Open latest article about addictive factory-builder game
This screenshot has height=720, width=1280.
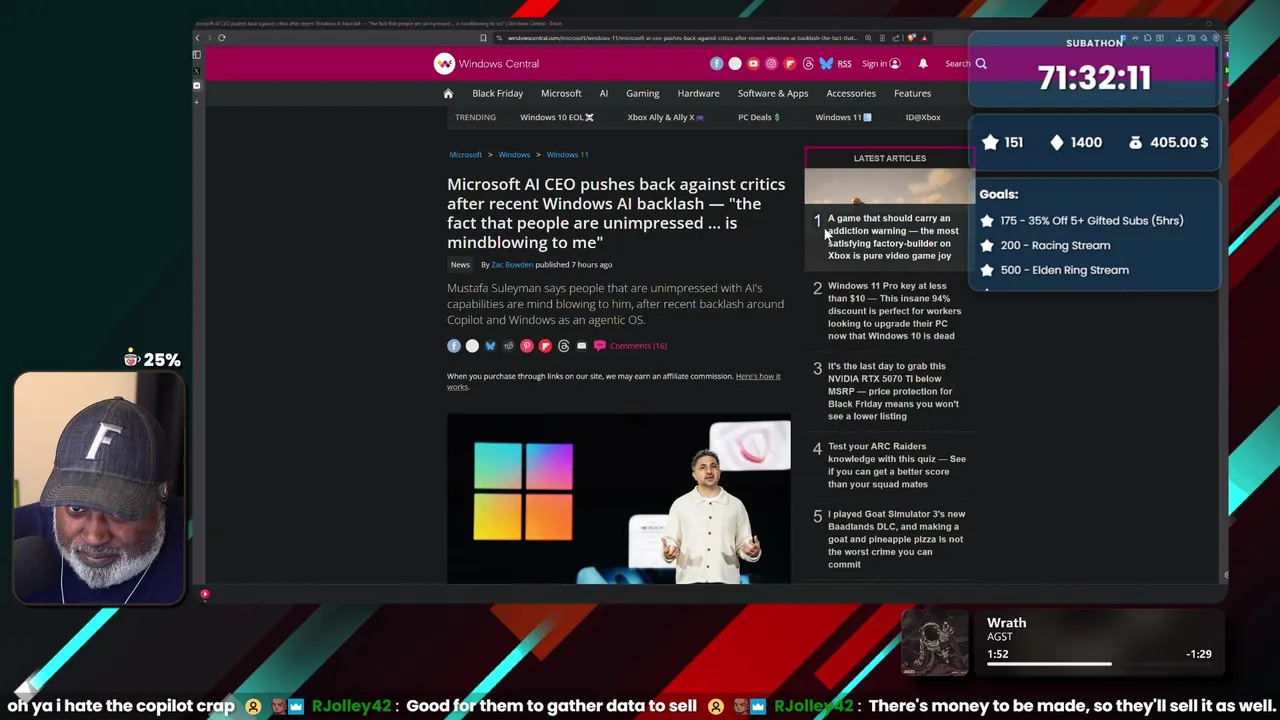pyautogui.click(x=892, y=237)
